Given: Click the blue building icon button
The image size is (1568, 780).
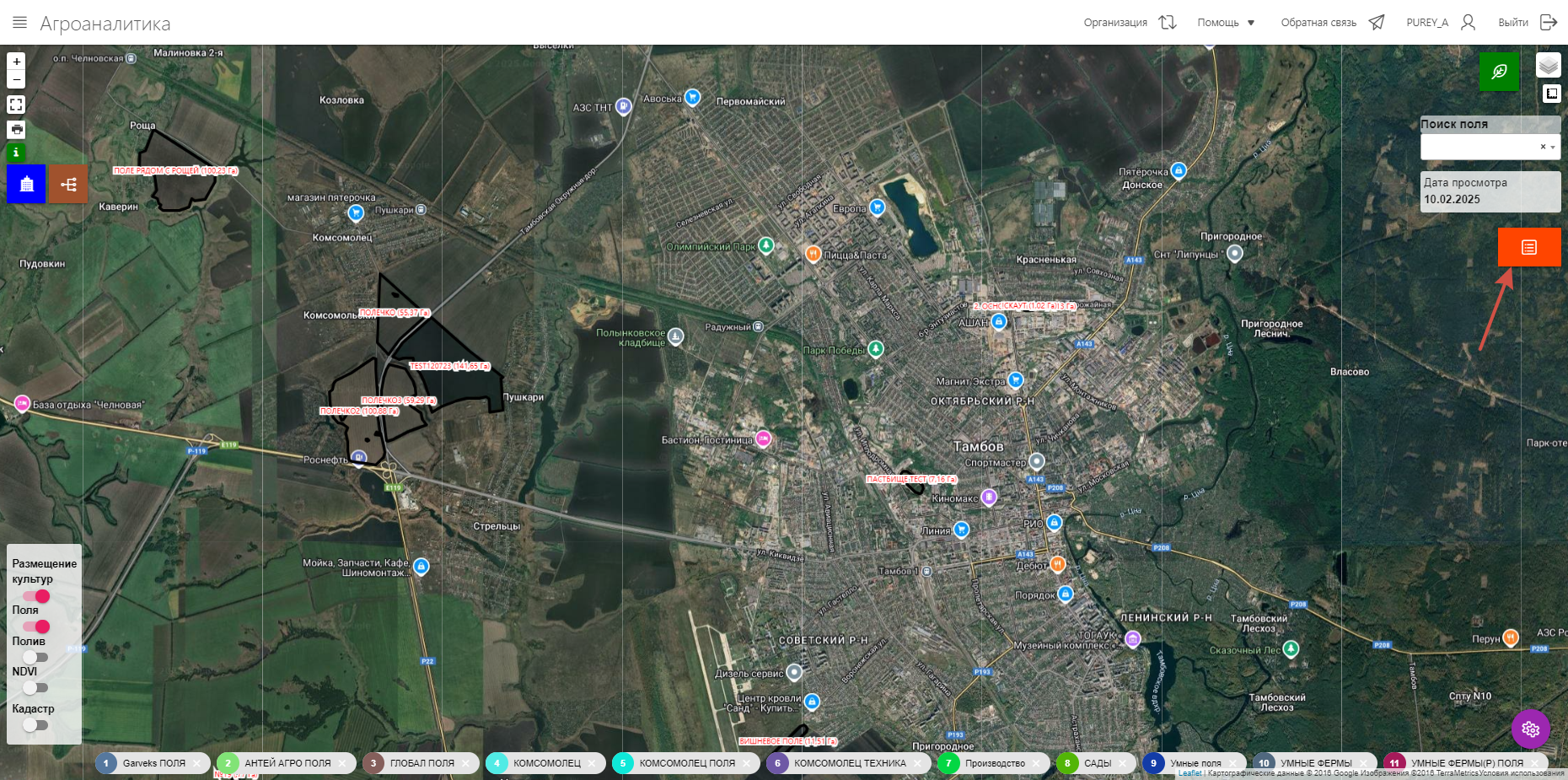Looking at the screenshot, I should (x=26, y=184).
